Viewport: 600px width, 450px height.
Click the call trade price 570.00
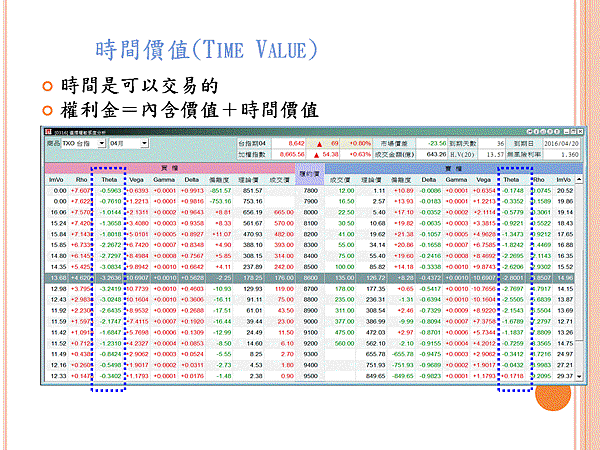click(x=284, y=223)
